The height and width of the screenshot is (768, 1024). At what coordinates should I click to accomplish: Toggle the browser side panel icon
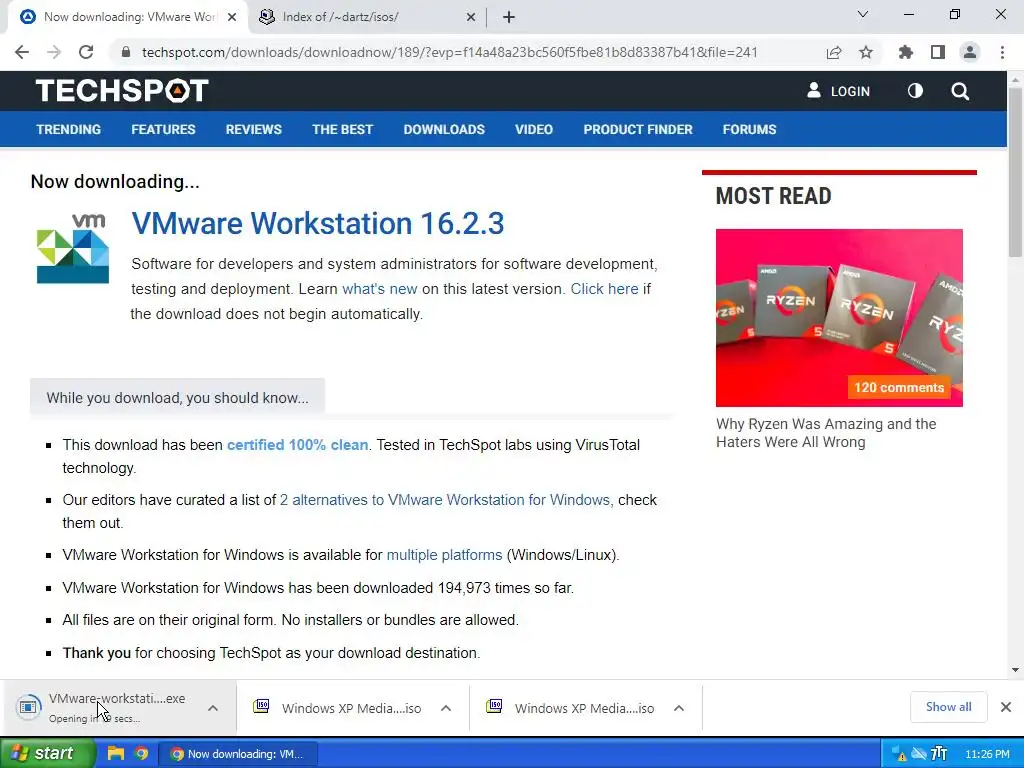[938, 52]
